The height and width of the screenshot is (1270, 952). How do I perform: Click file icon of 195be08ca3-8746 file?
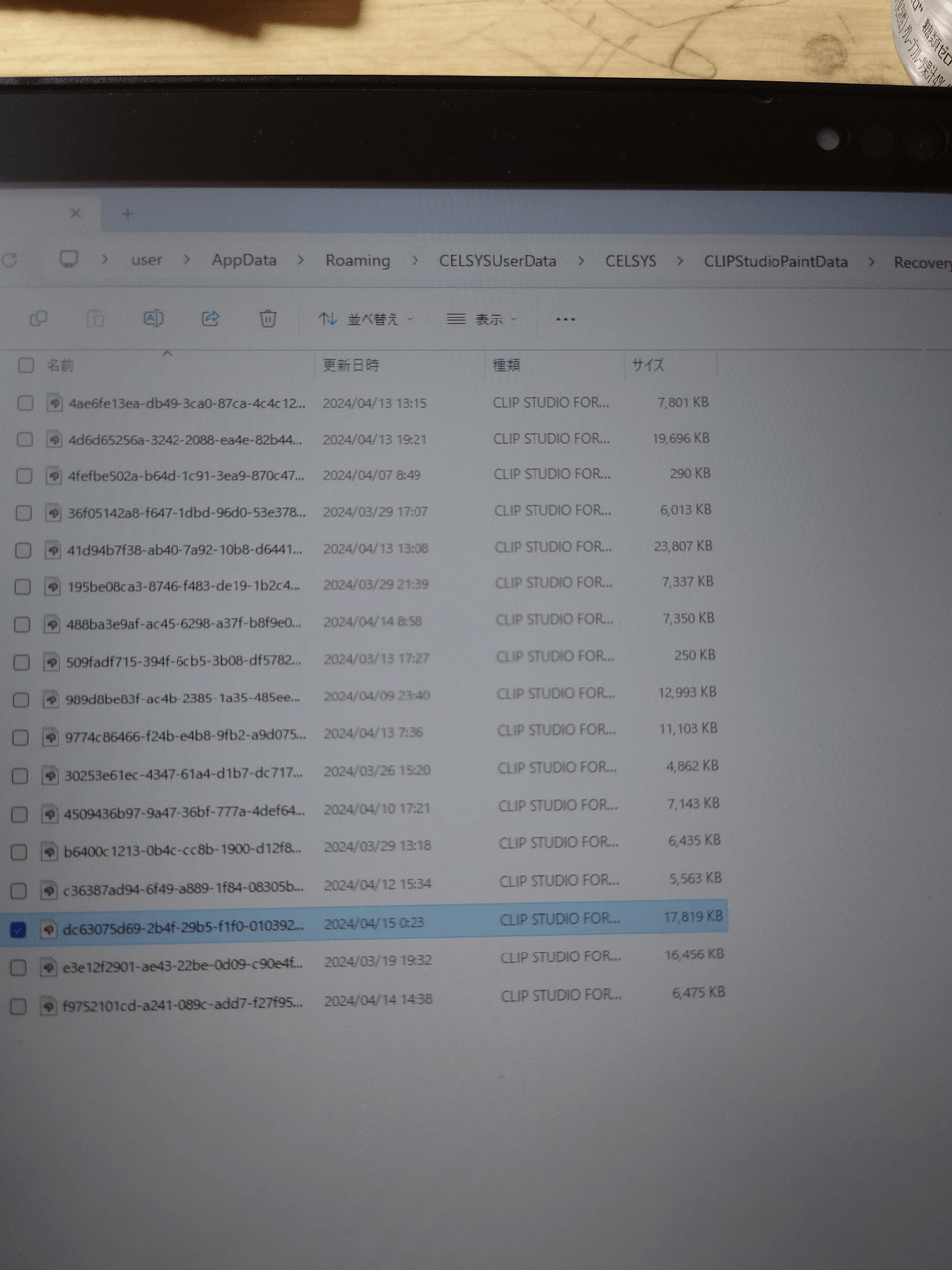pos(53,586)
